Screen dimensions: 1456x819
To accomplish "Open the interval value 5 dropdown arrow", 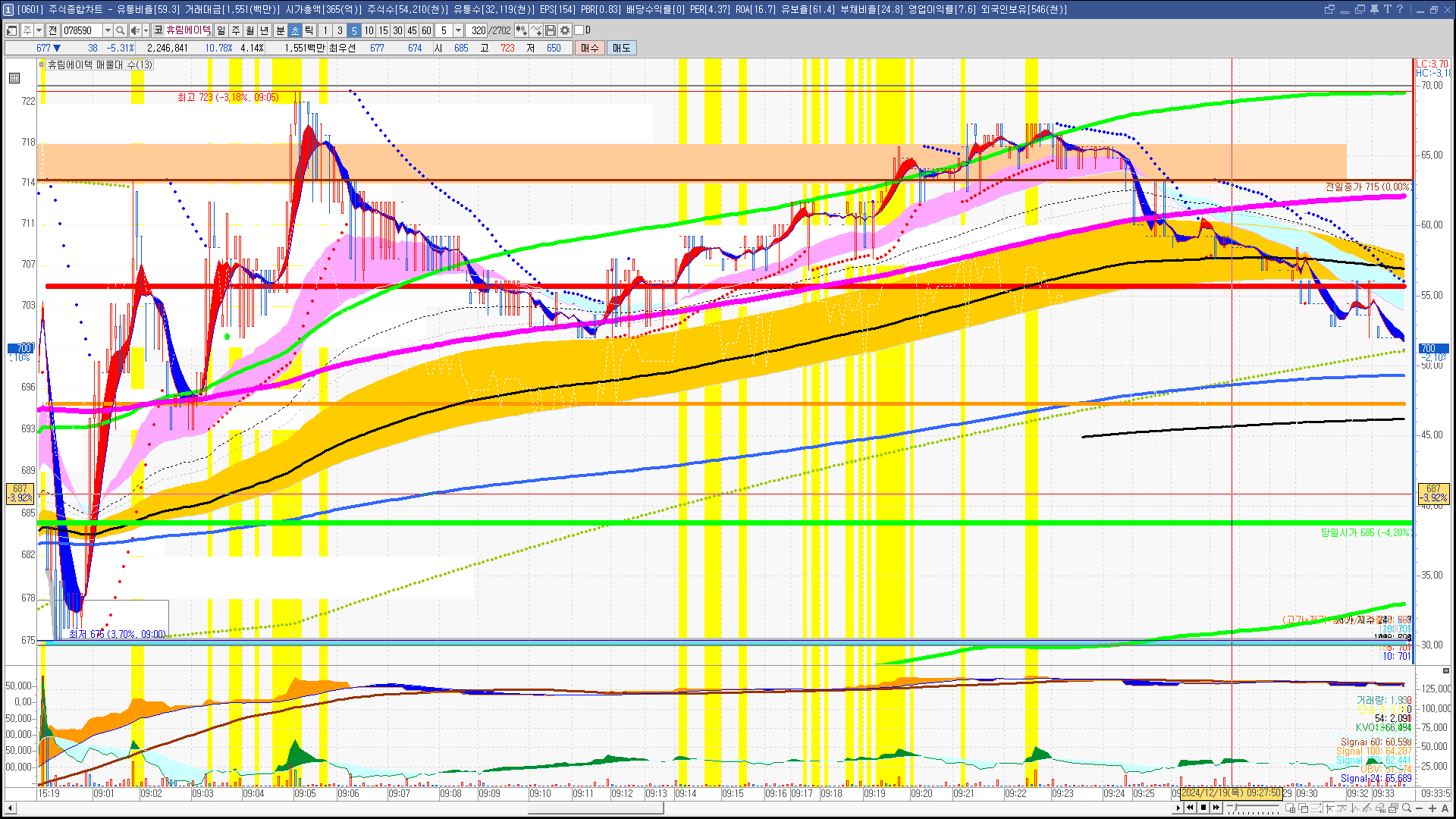I will coord(458,30).
